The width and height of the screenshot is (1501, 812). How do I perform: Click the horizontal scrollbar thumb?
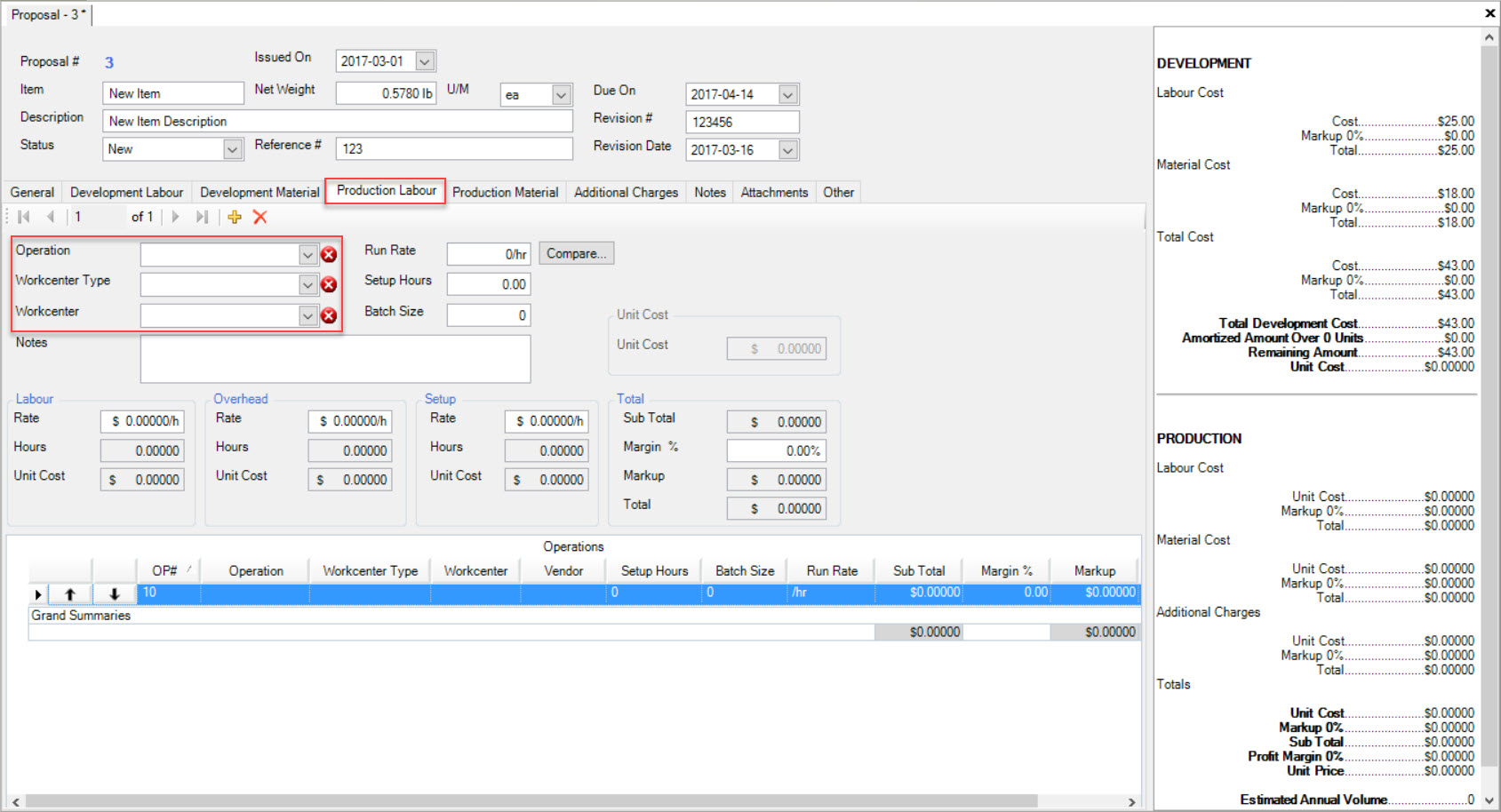(531, 801)
